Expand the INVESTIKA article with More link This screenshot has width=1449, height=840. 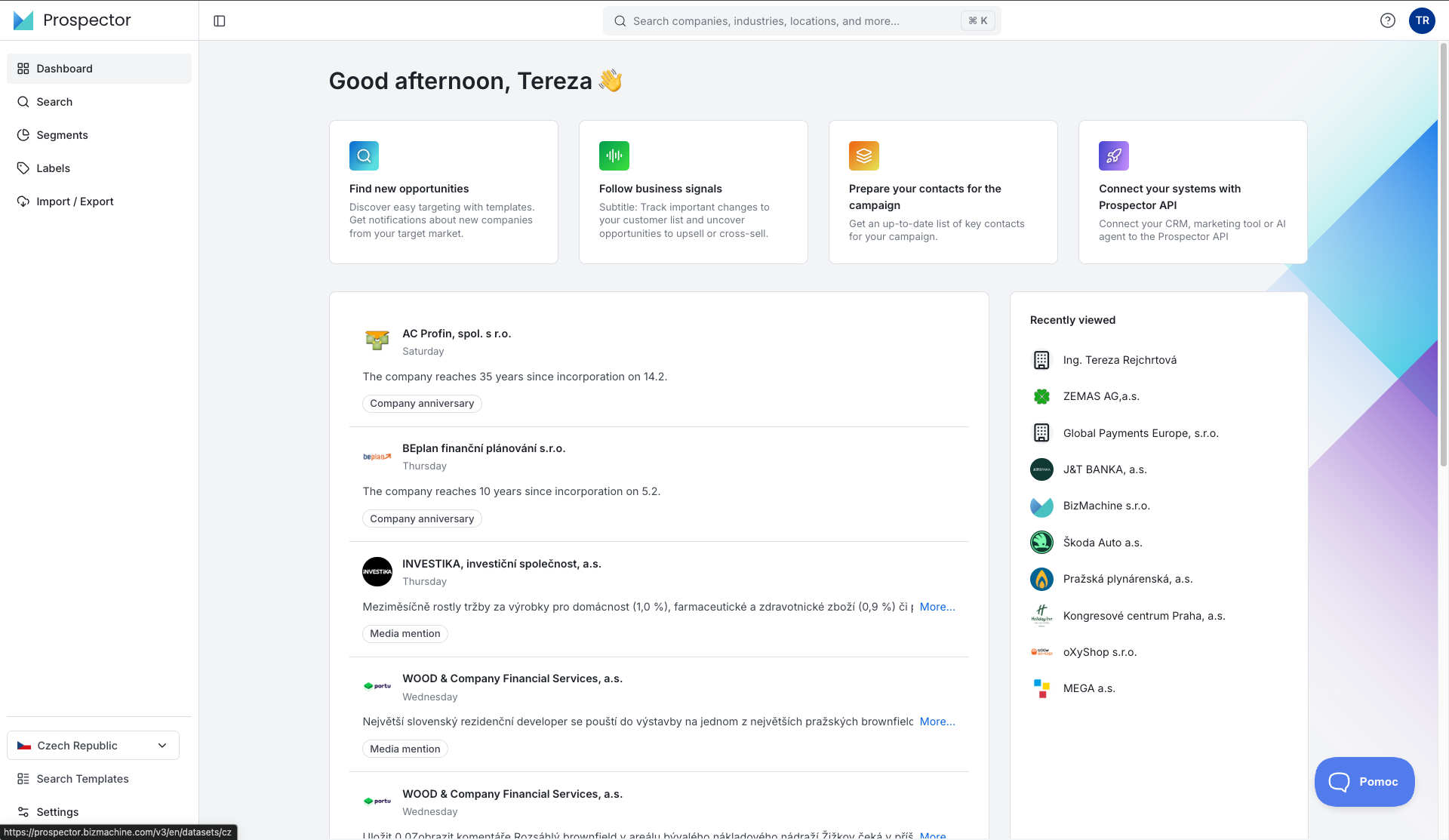point(937,607)
